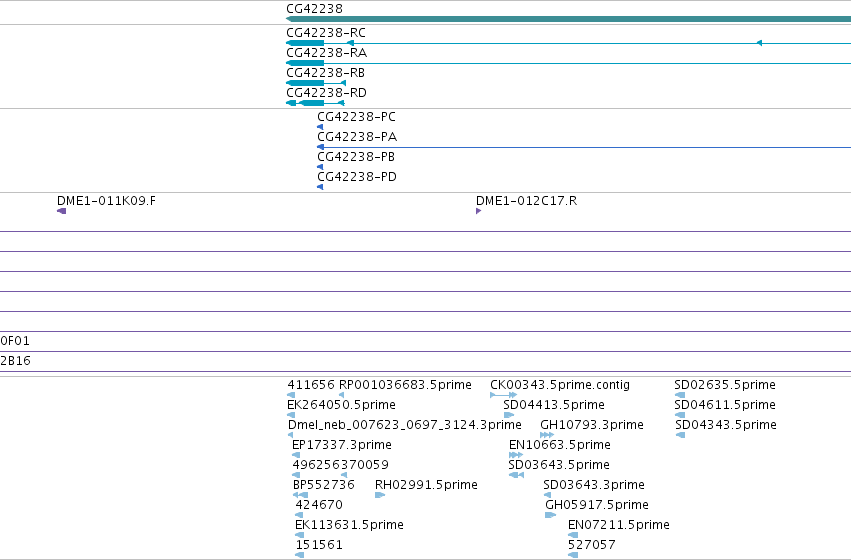Open the EK113631.5prime label
This screenshot has width=851, height=560.
coord(350,525)
